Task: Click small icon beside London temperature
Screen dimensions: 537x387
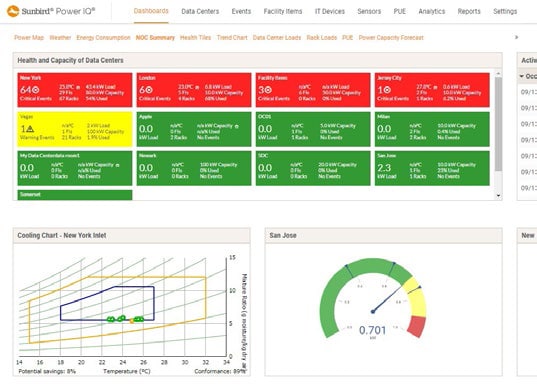Action: tap(197, 87)
